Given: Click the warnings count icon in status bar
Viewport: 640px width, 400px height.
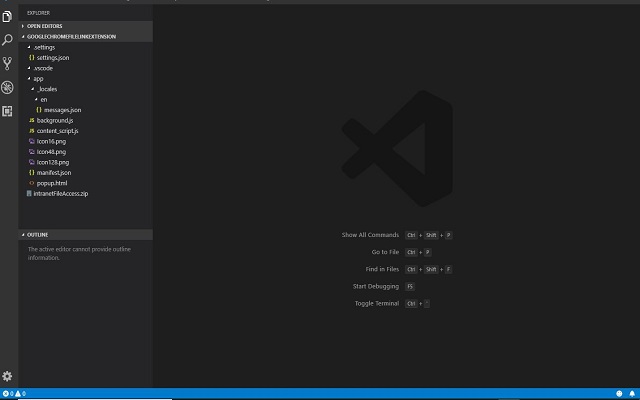Looking at the screenshot, I should (20, 393).
